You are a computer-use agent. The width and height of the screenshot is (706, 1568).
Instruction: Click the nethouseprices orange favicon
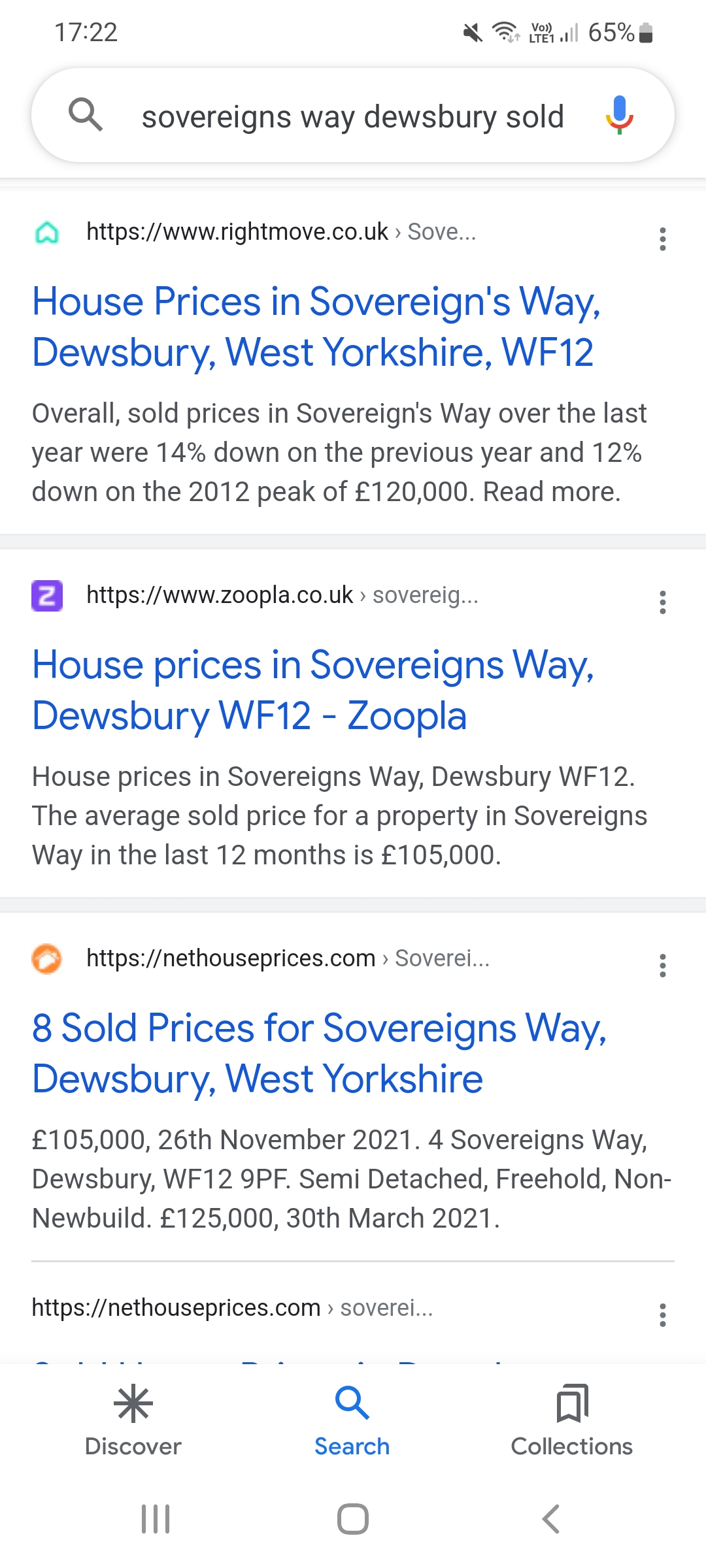47,959
